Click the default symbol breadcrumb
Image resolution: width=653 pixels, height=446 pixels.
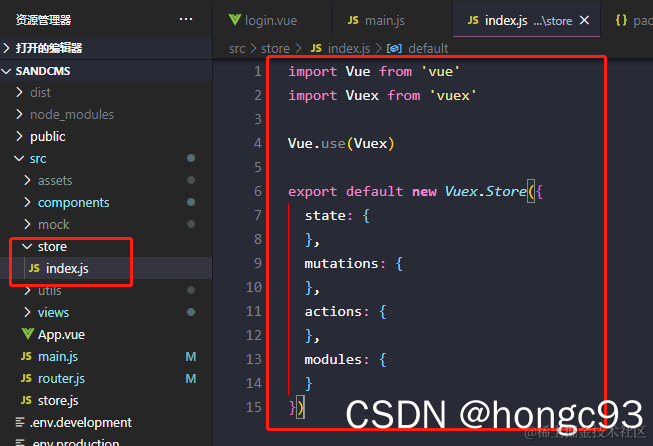428,49
